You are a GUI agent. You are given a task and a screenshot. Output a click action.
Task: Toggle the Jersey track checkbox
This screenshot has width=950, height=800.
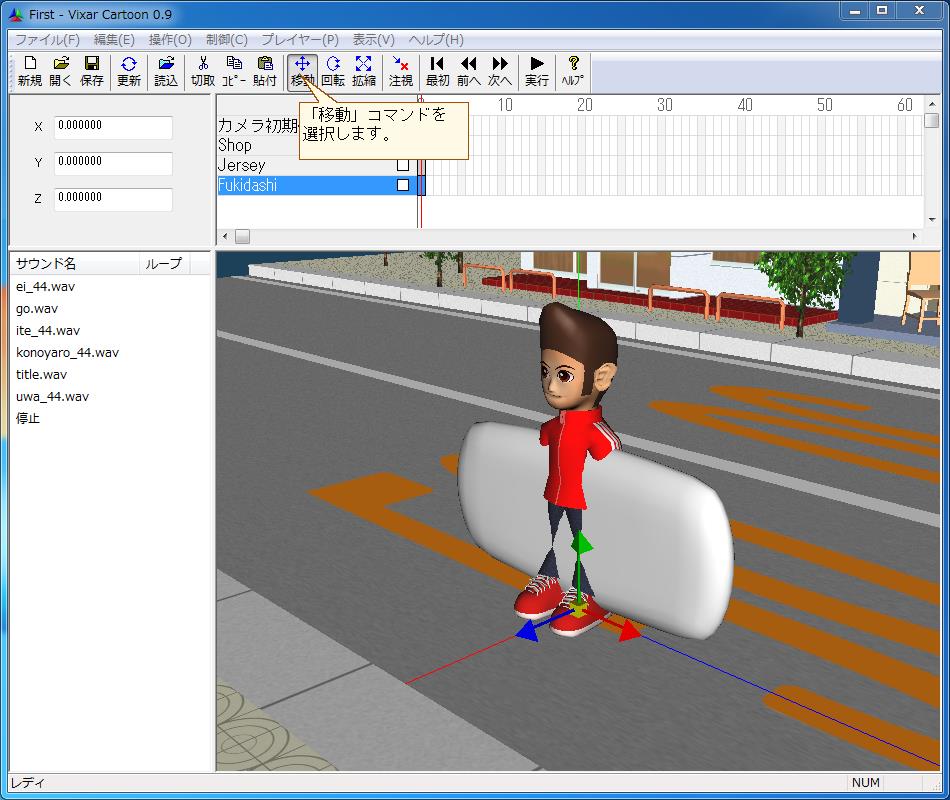pyautogui.click(x=403, y=165)
